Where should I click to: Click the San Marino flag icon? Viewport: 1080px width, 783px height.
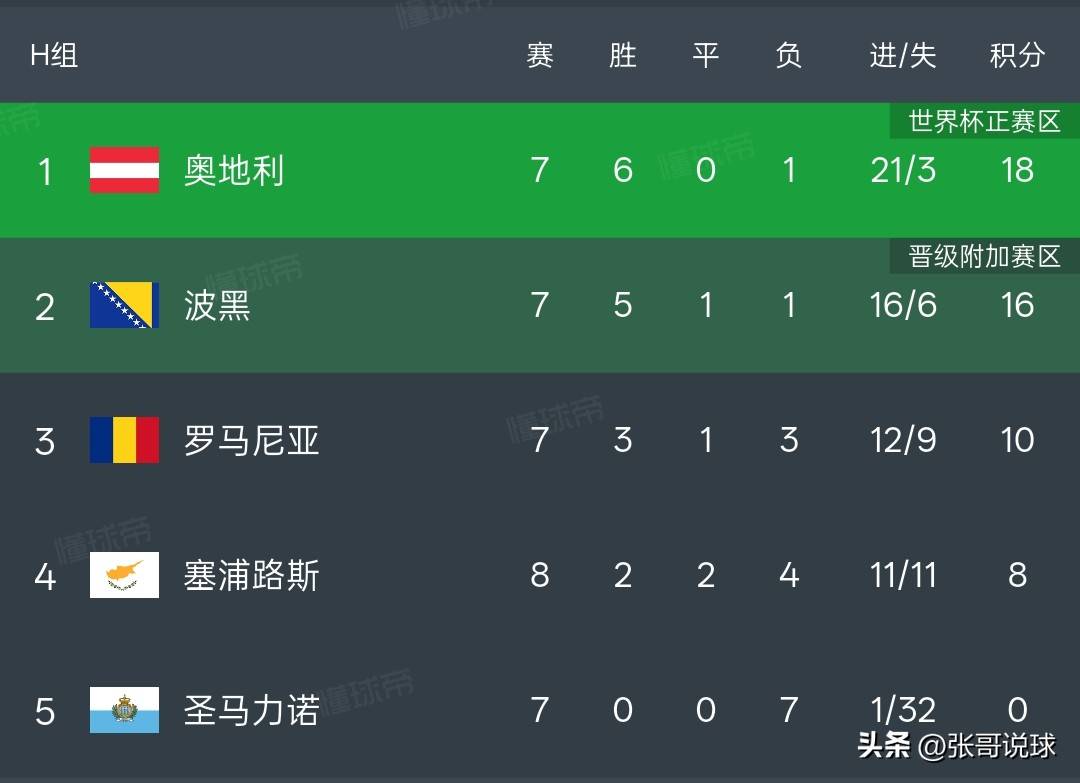pos(124,710)
